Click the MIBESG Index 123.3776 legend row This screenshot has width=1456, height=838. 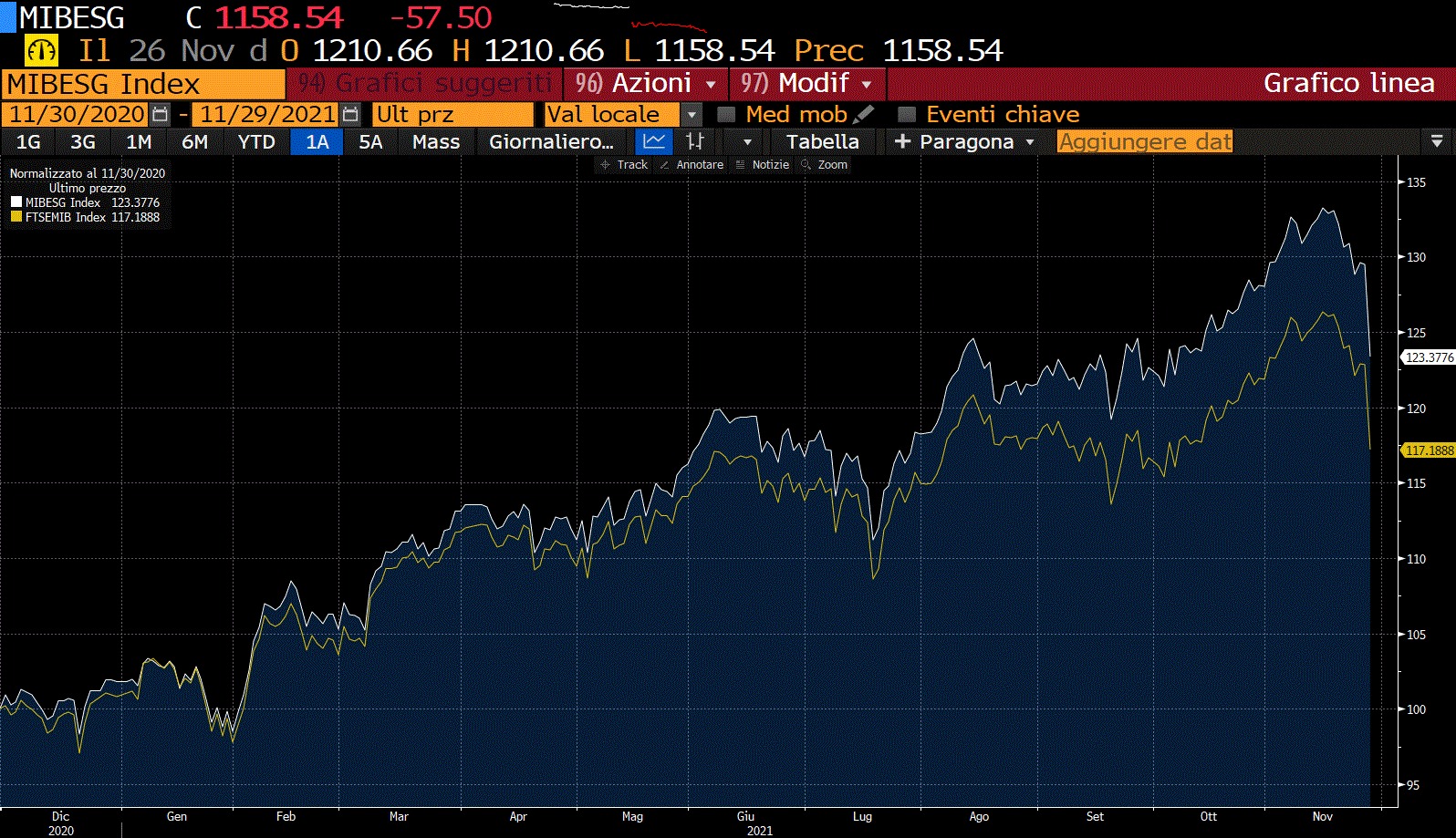point(86,202)
